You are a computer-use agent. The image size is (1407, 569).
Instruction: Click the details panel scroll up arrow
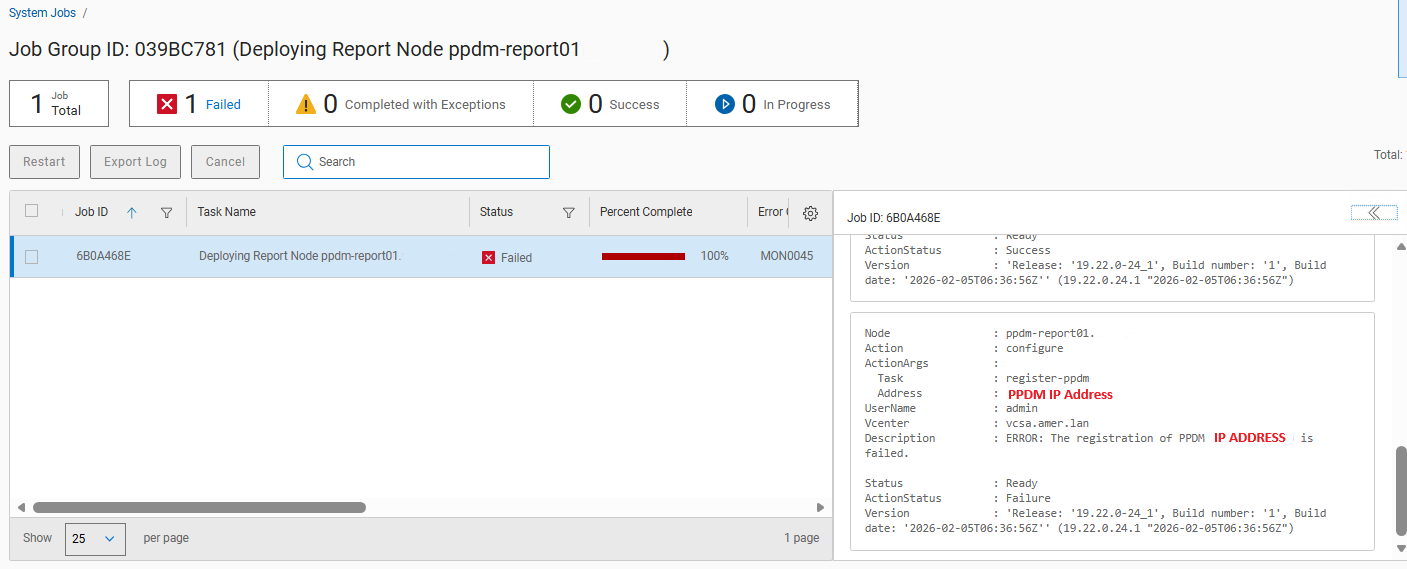[x=1401, y=246]
